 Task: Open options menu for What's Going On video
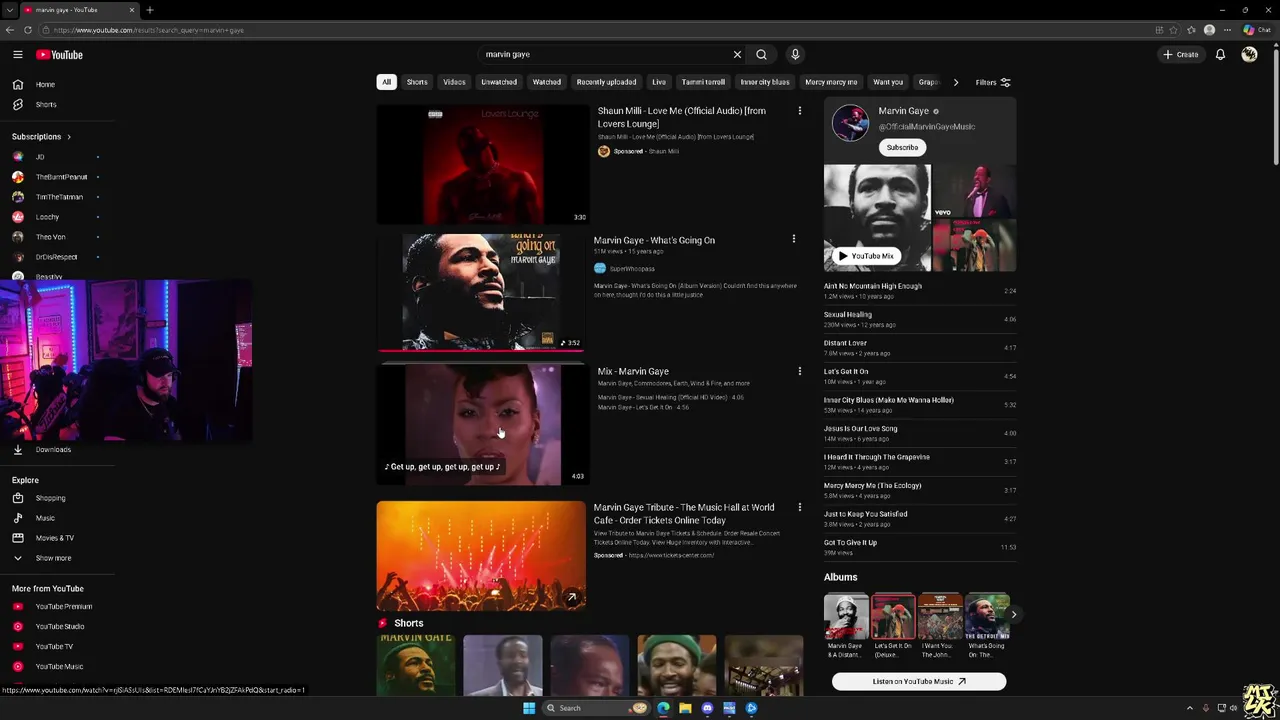(x=794, y=240)
